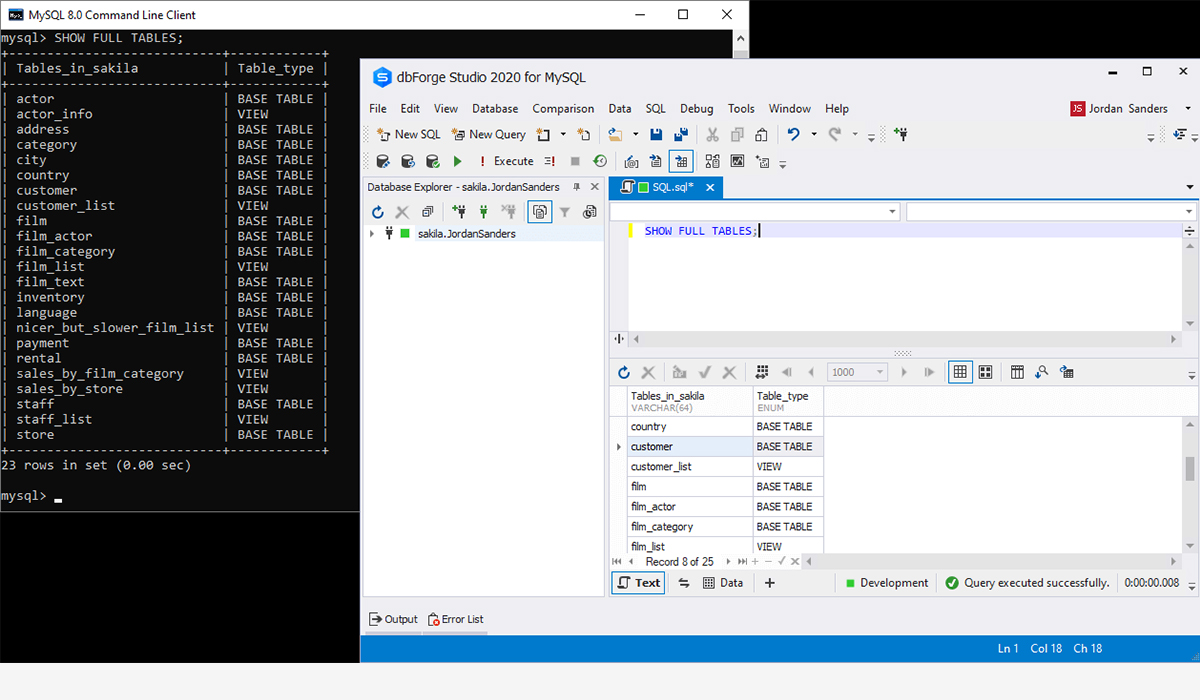Click the New Connection plug icon in Database Explorer
The image size is (1200, 700).
[x=459, y=212]
